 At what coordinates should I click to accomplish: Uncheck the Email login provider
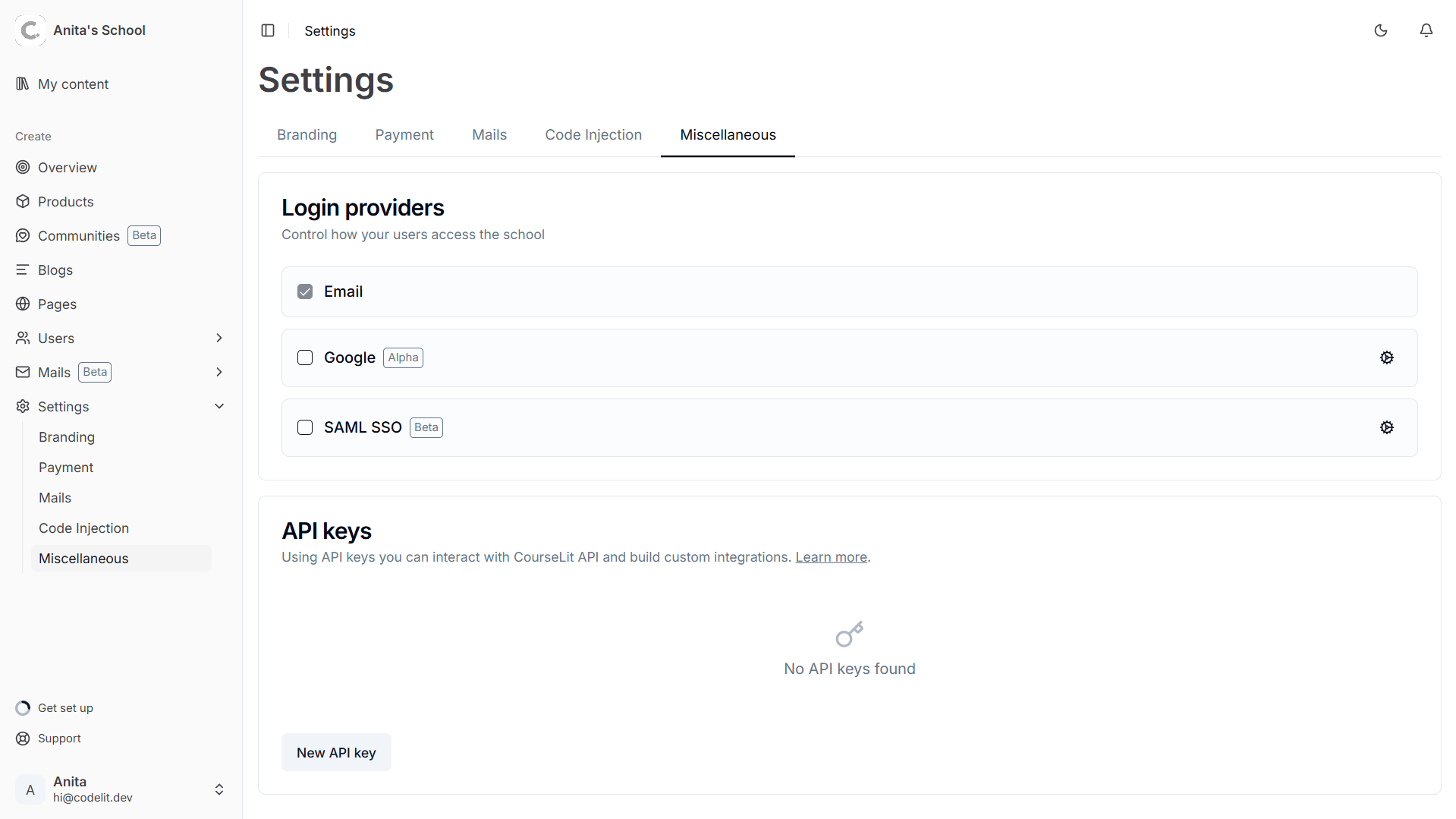(x=304, y=291)
